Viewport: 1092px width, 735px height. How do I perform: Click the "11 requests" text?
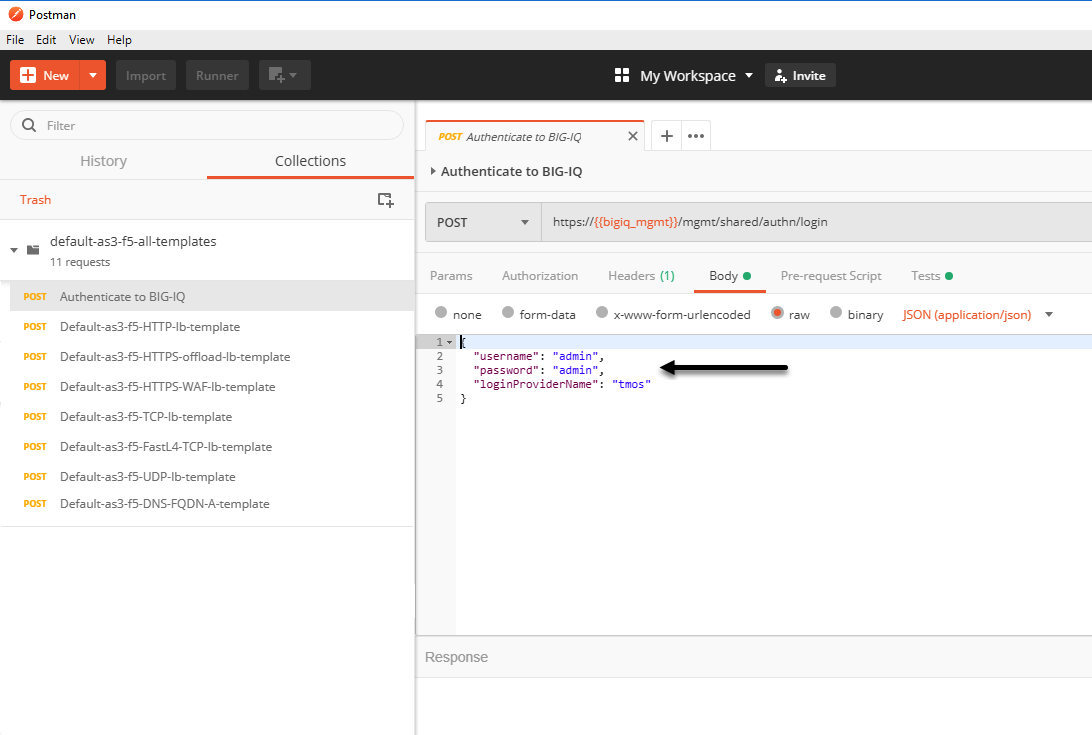[80, 262]
